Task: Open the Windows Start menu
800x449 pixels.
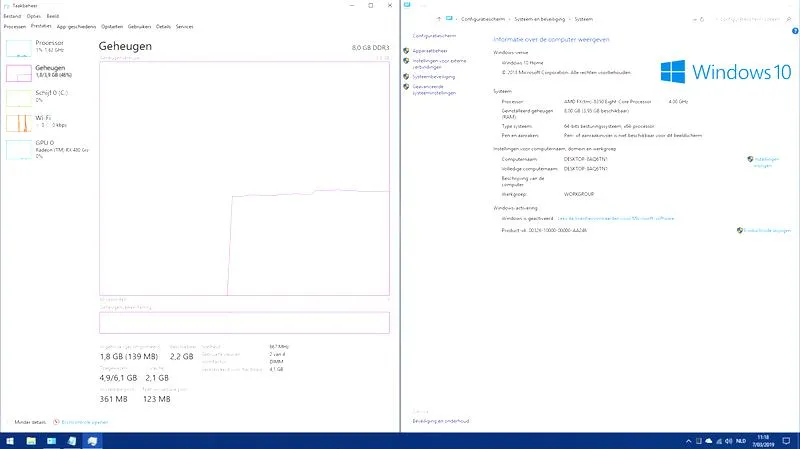Action: pyautogui.click(x=10, y=441)
